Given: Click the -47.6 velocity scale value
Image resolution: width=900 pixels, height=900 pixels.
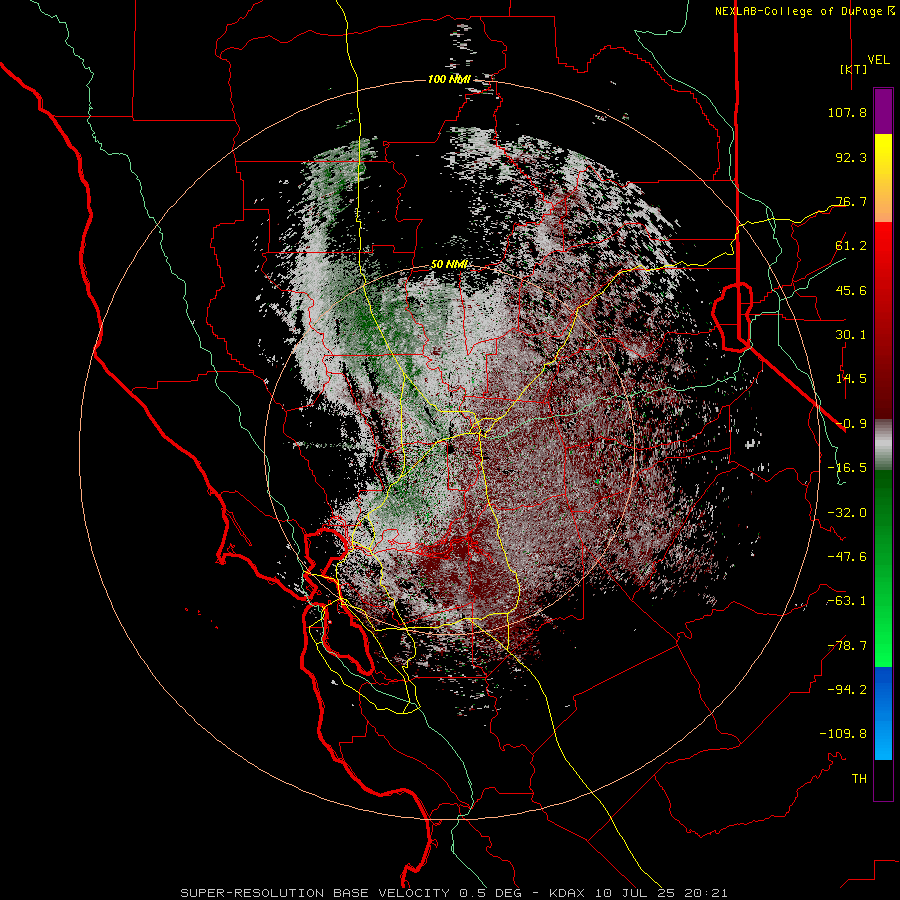Looking at the screenshot, I should tap(847, 557).
